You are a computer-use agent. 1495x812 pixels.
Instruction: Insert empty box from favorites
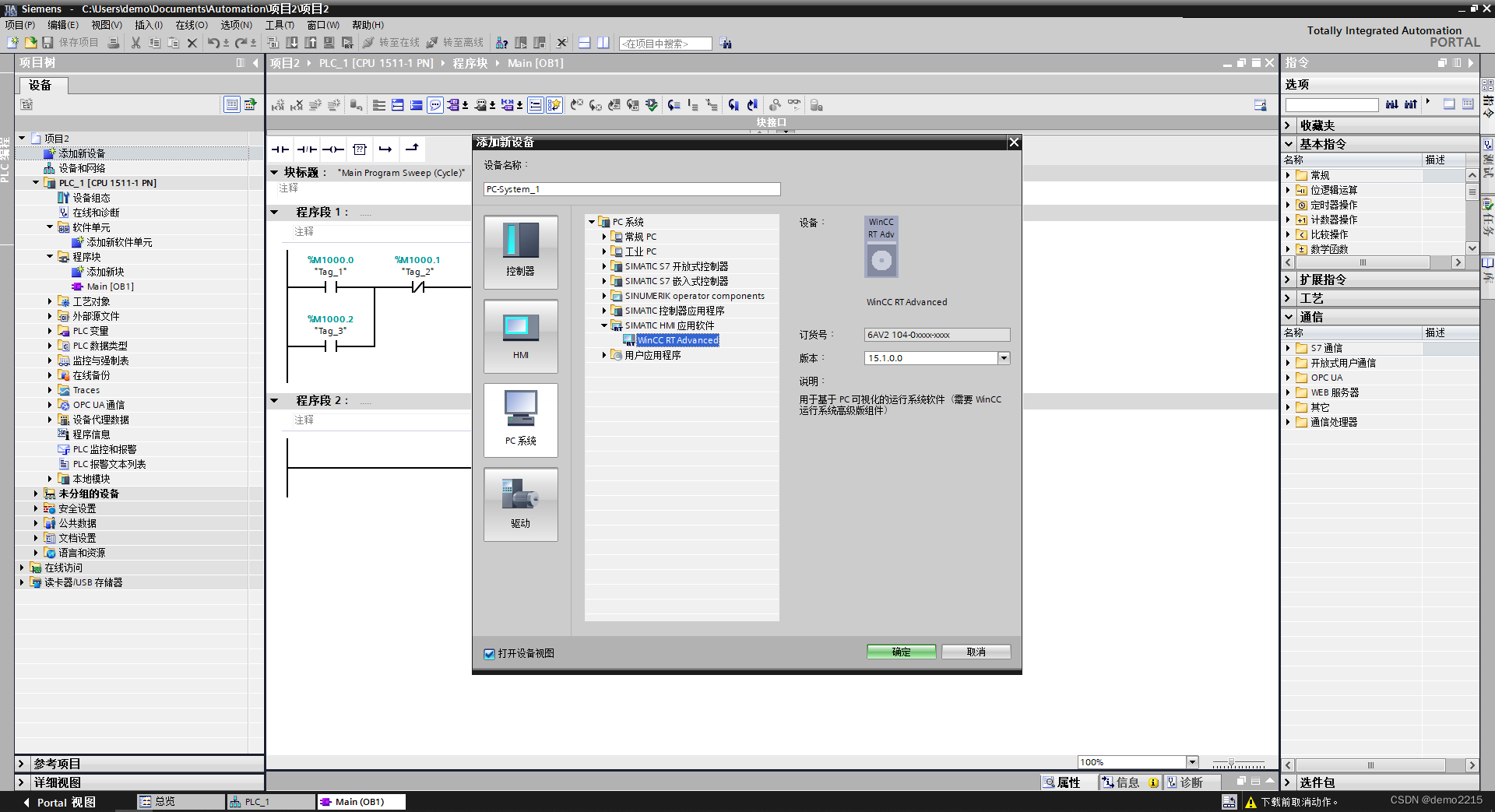[x=360, y=149]
